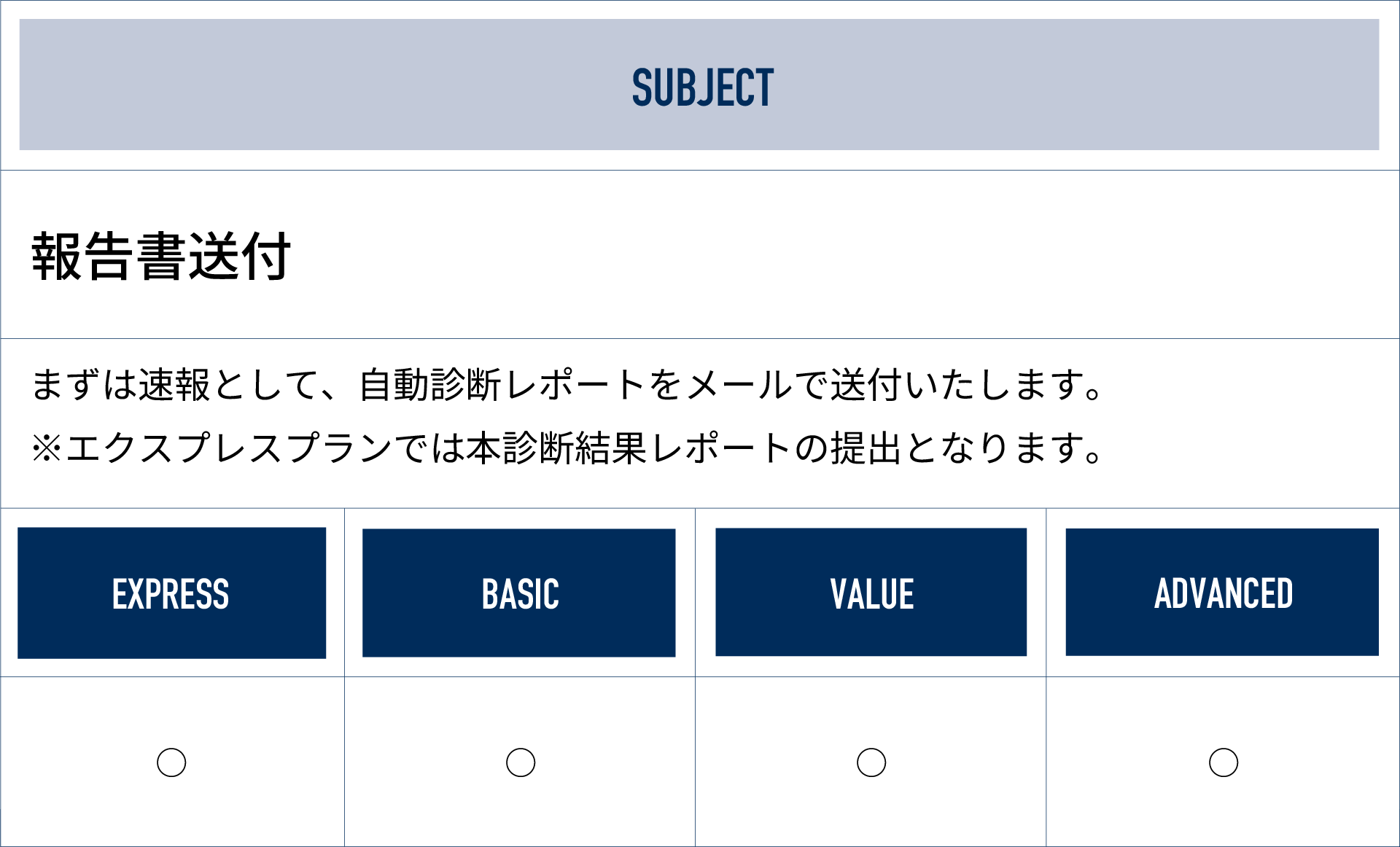Screen dimensions: 1400x847
Task: Click the ※ mark starting the note
Action: click(47, 448)
